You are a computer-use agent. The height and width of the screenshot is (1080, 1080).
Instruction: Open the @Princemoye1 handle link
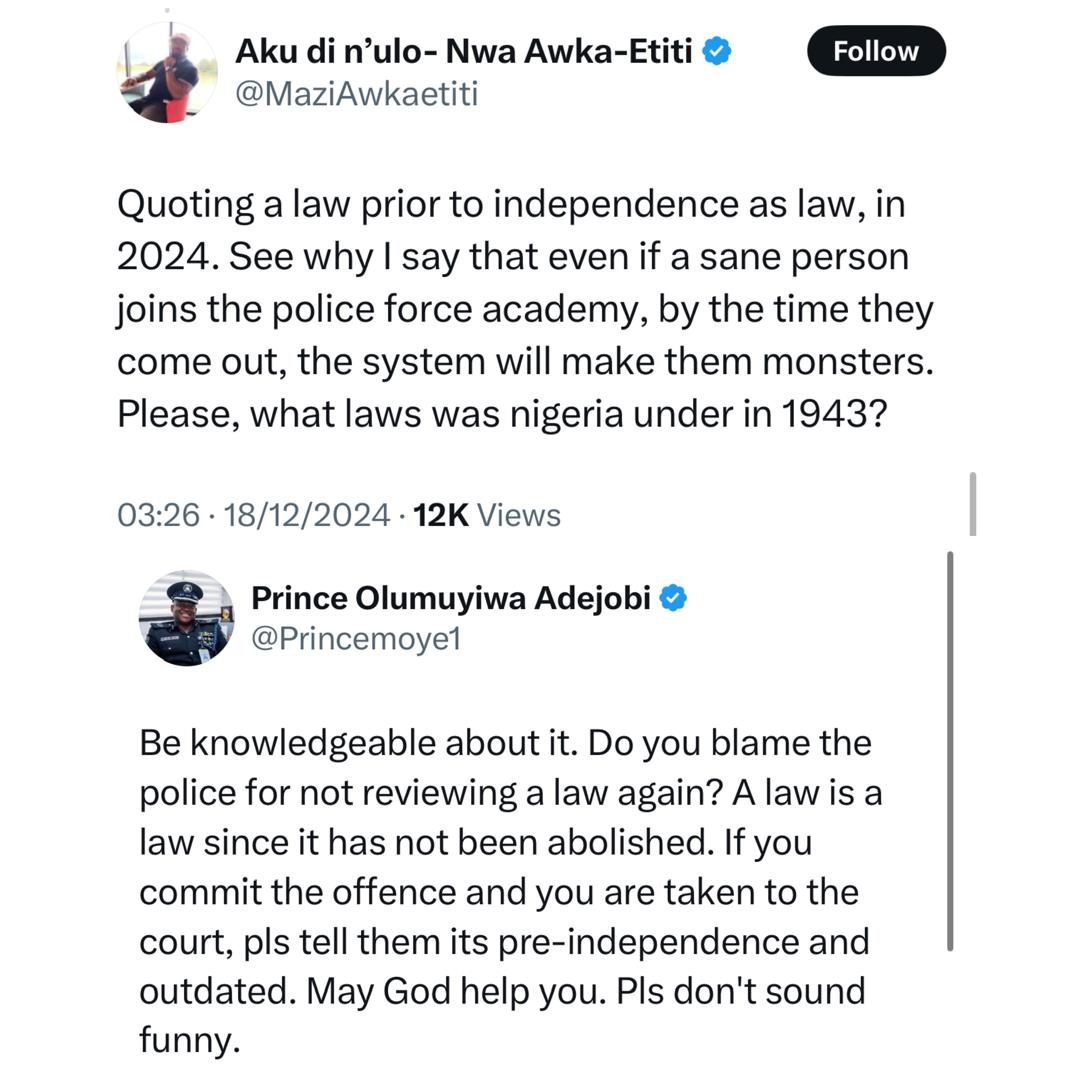[355, 638]
